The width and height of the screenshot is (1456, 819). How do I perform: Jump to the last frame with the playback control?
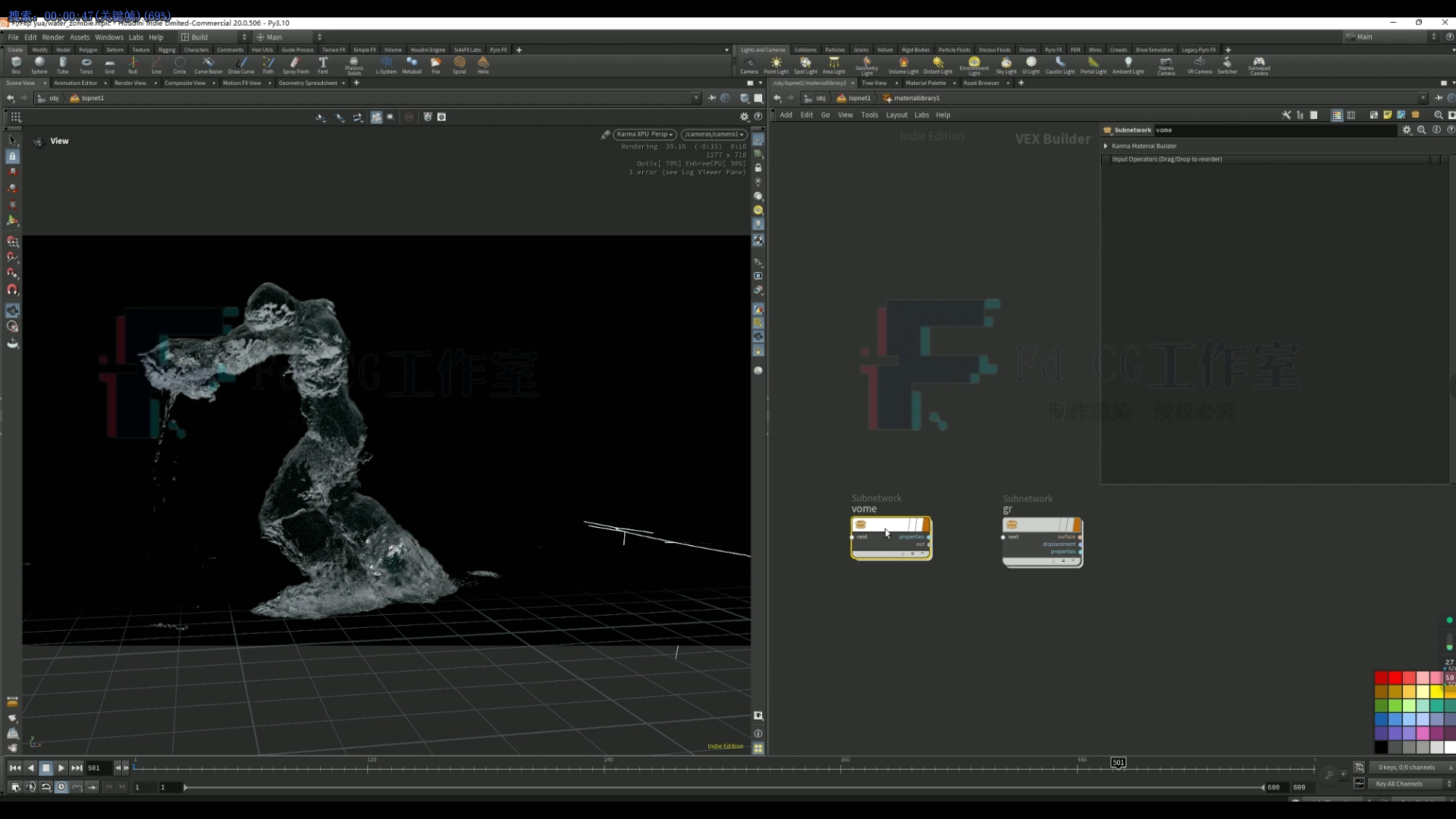pyautogui.click(x=77, y=768)
